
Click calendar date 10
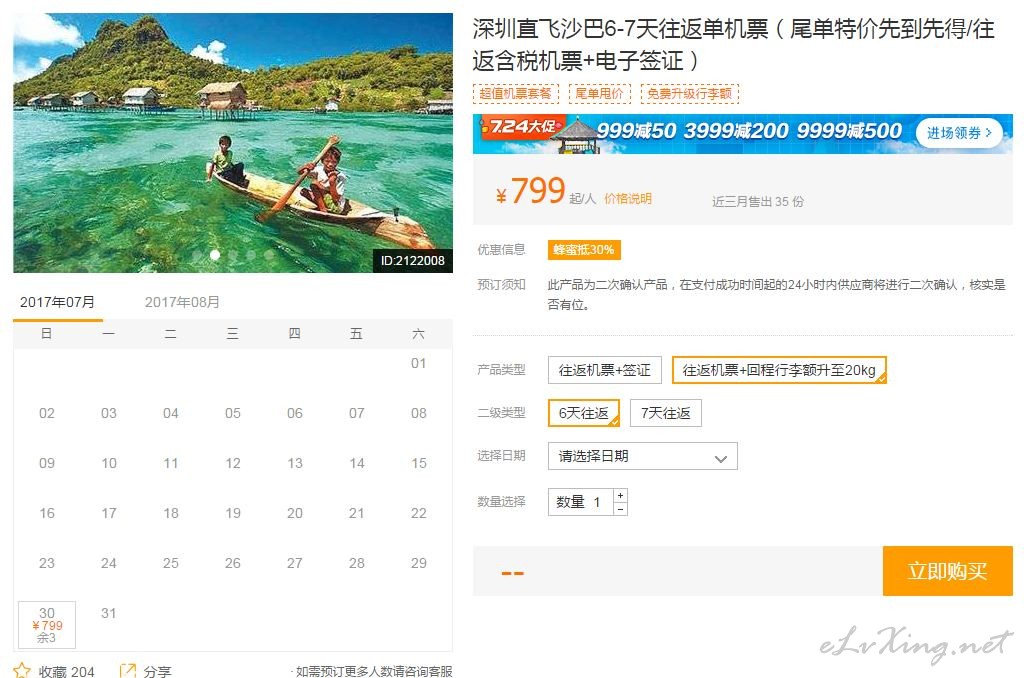108,463
